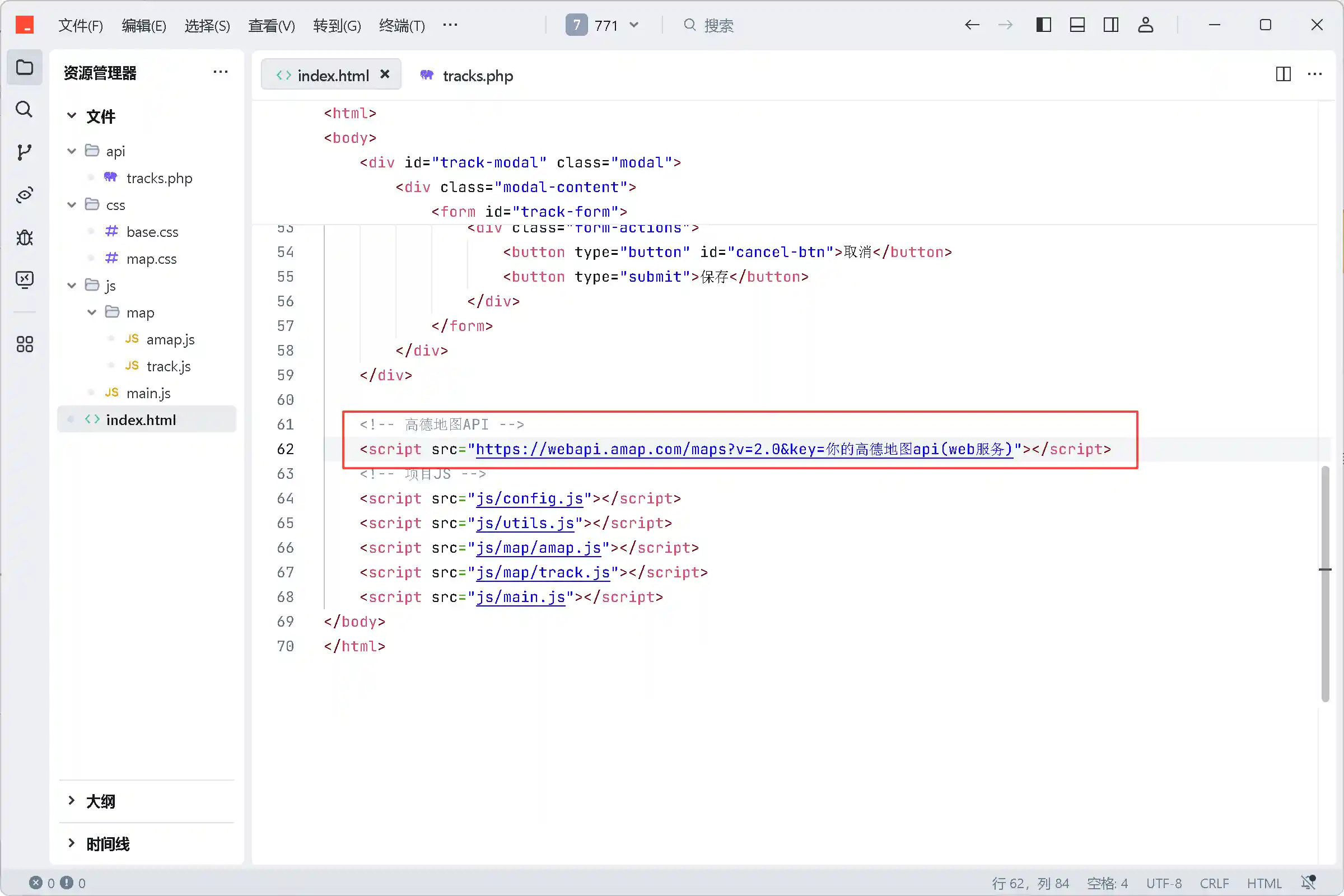This screenshot has width=1344, height=896.
Task: Open the Search view in activity bar
Action: point(24,109)
